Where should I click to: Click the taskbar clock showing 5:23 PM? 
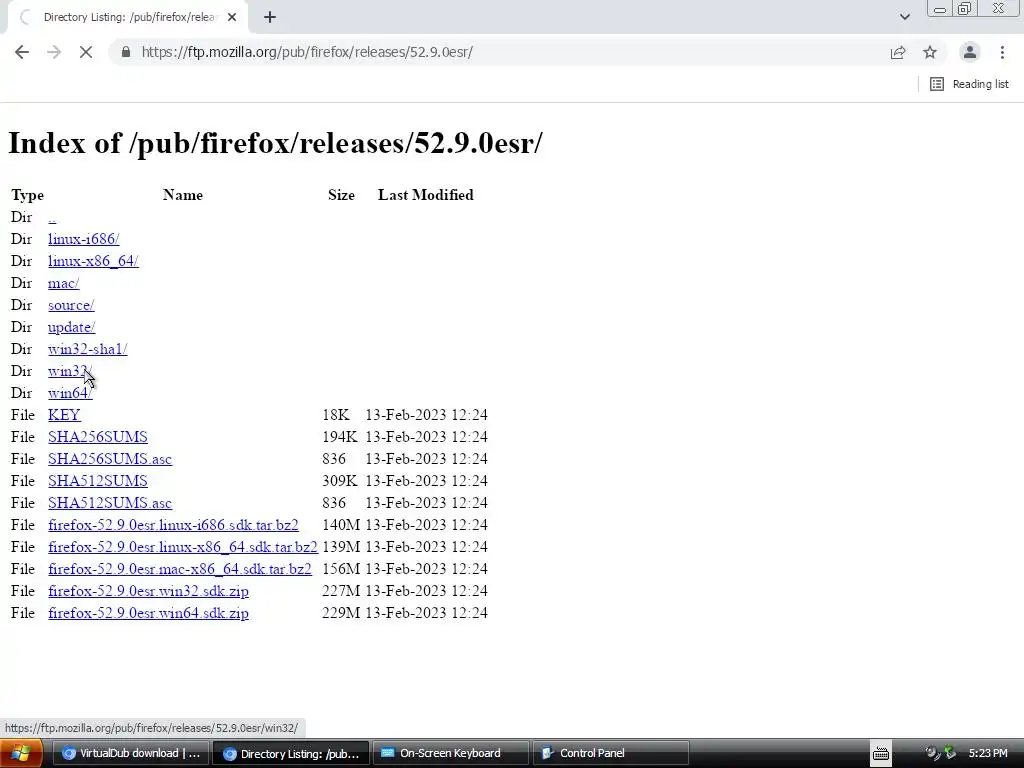coord(988,754)
